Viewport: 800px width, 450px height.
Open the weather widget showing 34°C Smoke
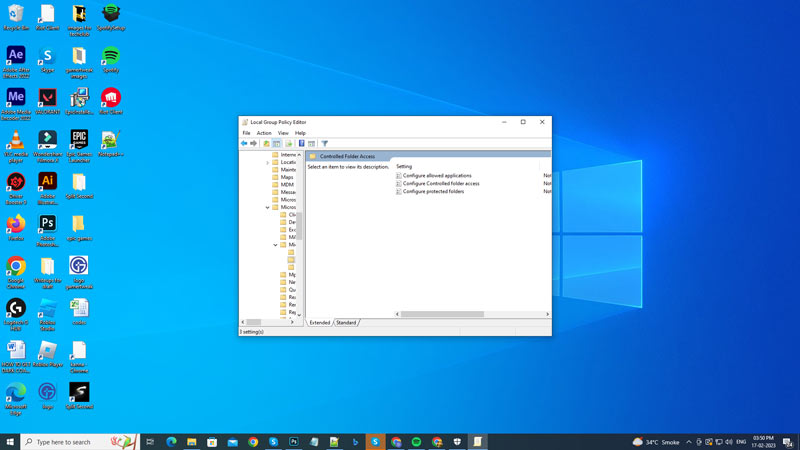click(x=656, y=442)
